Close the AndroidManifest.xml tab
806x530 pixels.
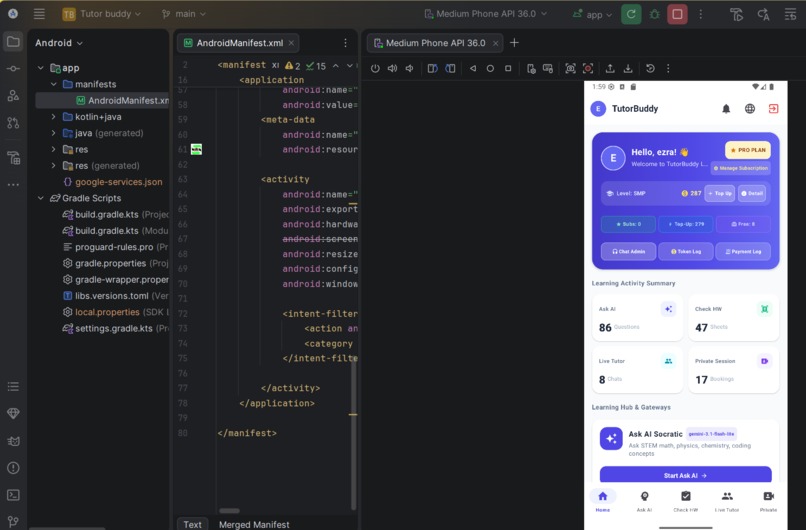[x=291, y=43]
